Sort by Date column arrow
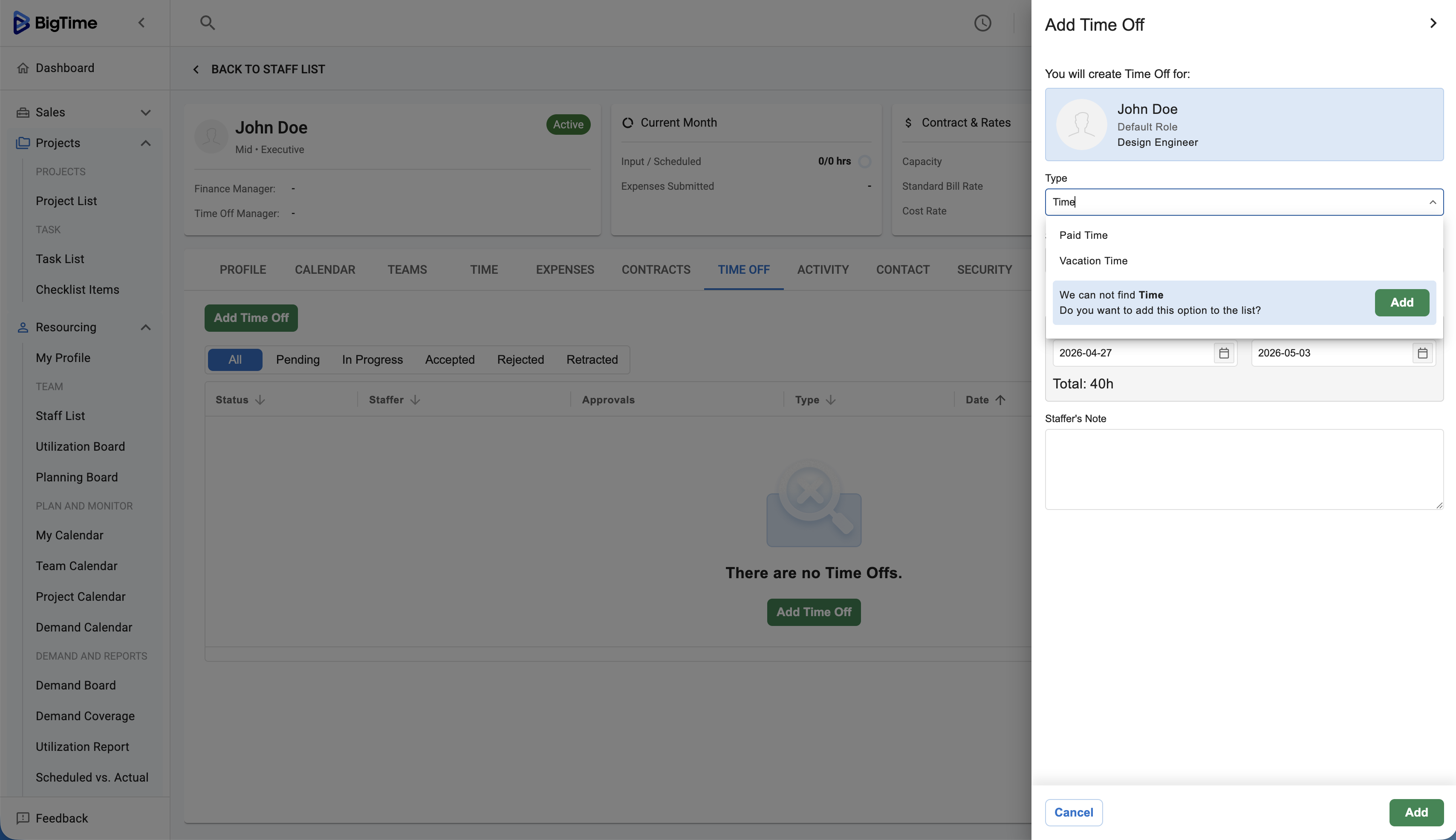This screenshot has height=840, width=1456. [1000, 400]
